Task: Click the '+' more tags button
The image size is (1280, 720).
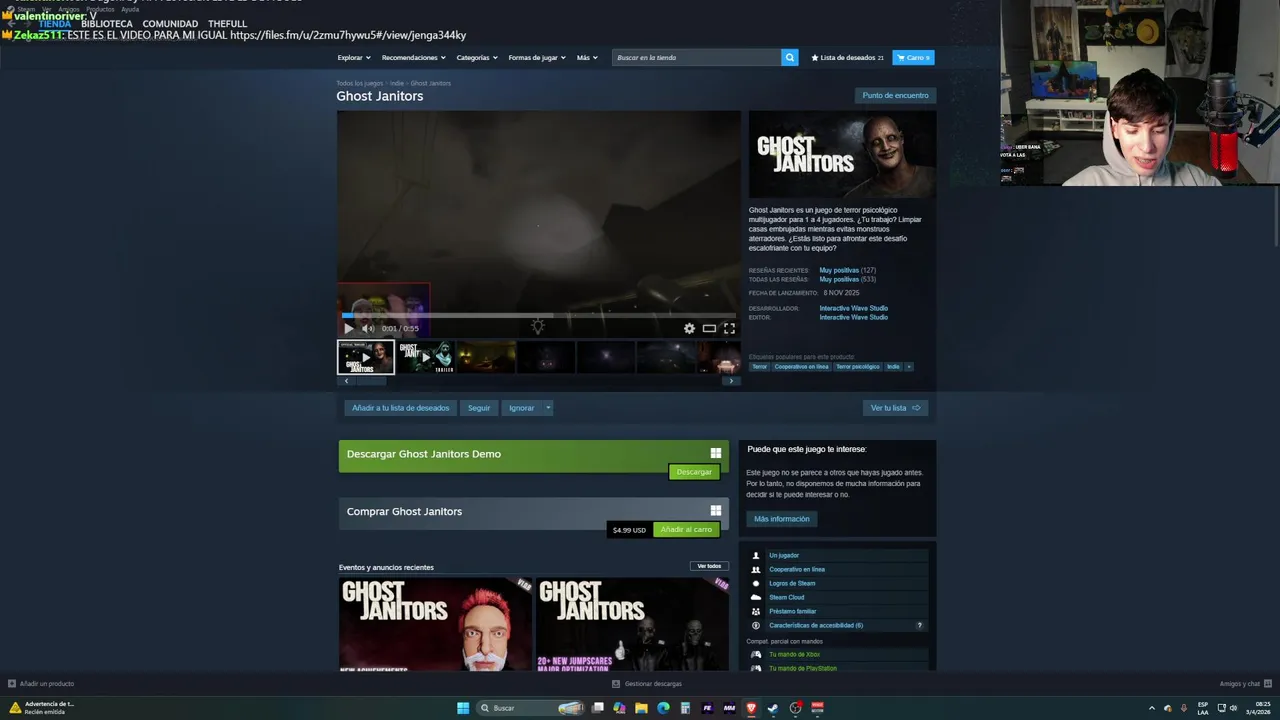Action: [x=909, y=367]
